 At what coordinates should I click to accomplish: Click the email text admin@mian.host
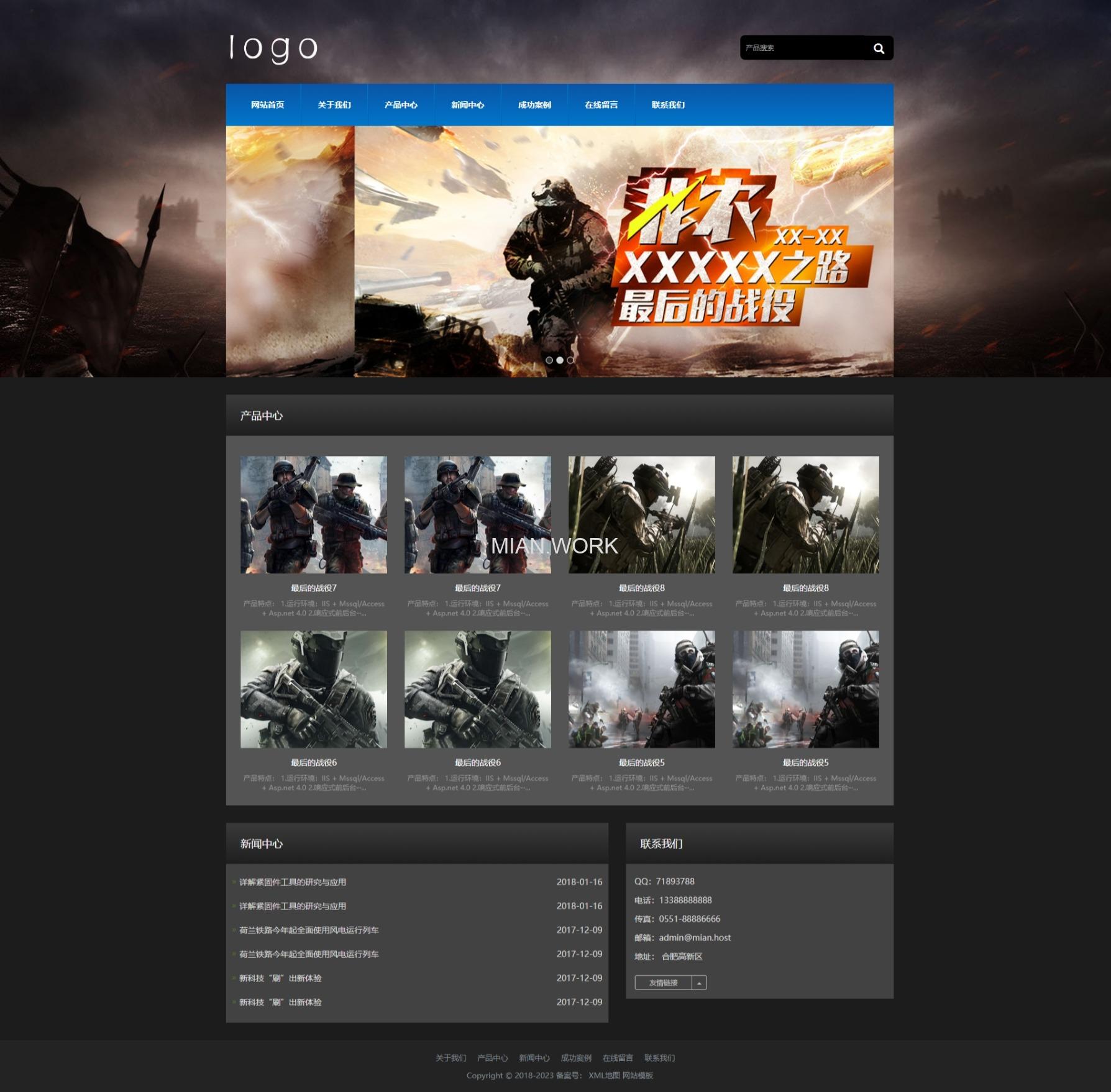(695, 938)
